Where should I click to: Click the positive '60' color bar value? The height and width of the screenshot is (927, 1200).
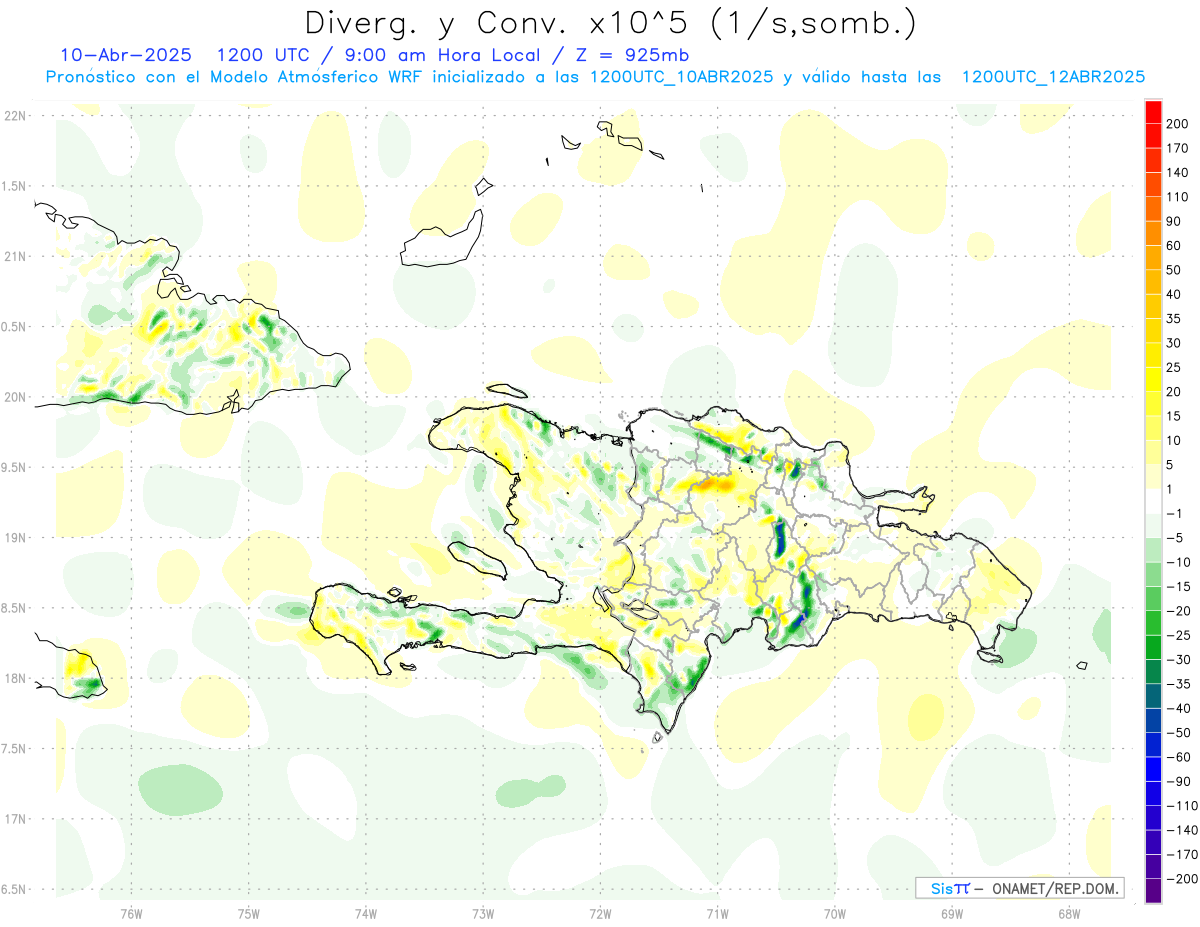coord(1174,246)
